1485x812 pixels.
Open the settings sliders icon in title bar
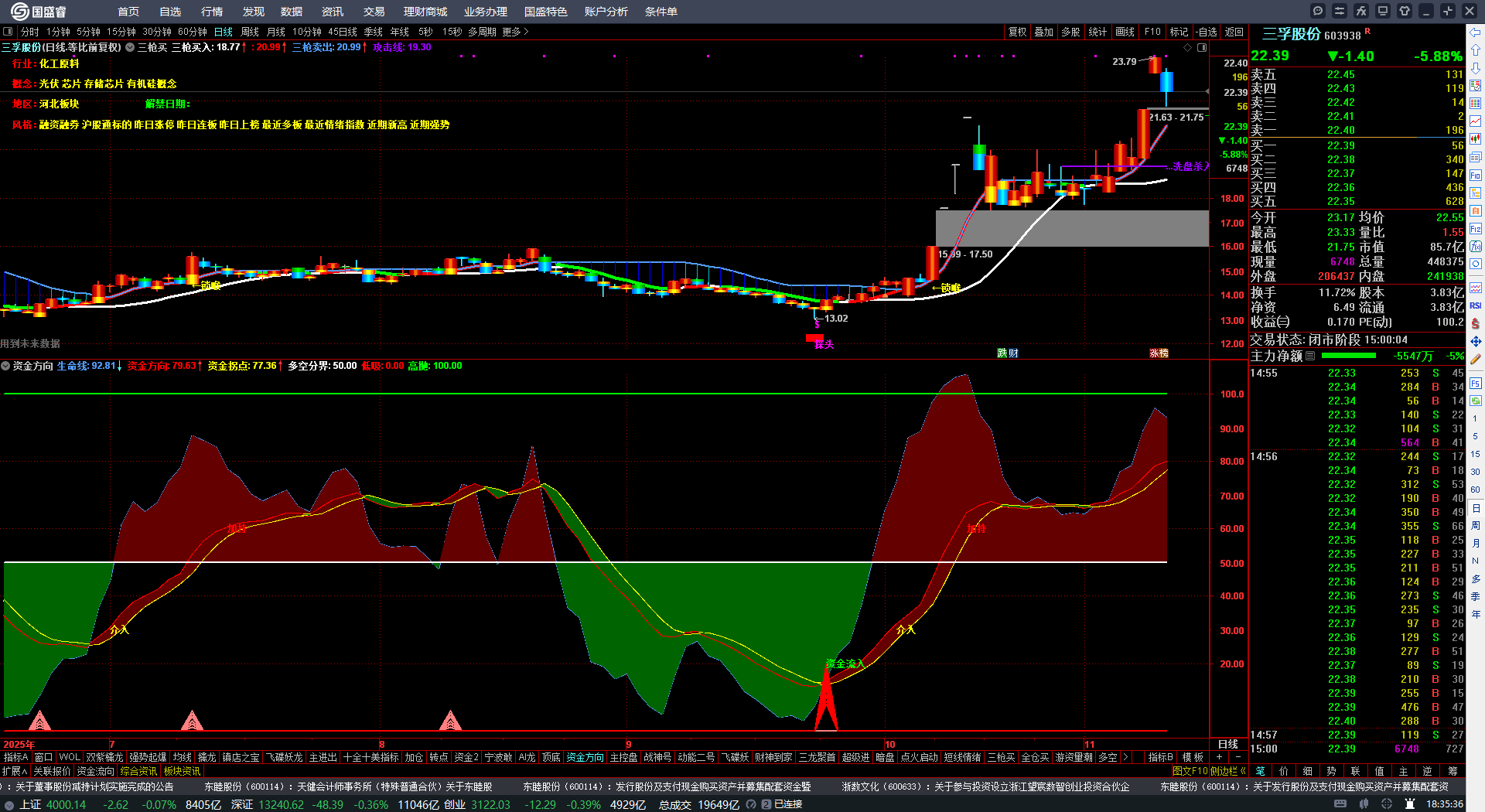(x=1340, y=11)
